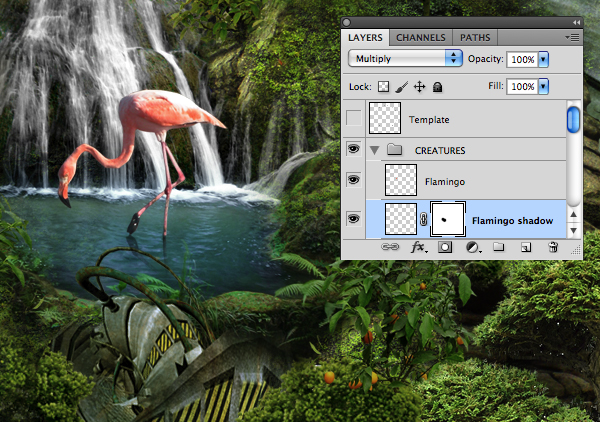600x422 pixels.
Task: Select the Layers tab
Action: tap(365, 37)
